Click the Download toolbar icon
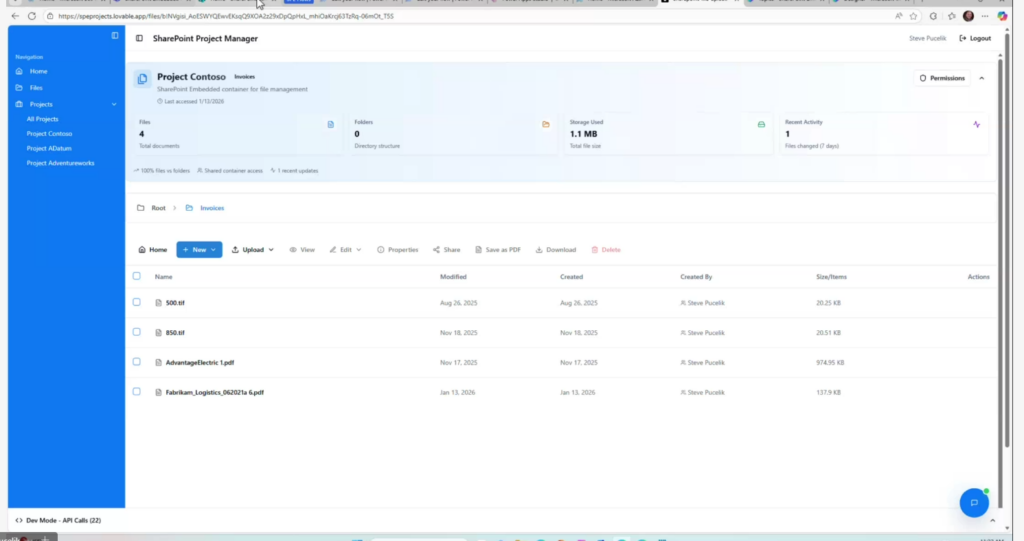The width and height of the screenshot is (1024, 541). (x=540, y=250)
